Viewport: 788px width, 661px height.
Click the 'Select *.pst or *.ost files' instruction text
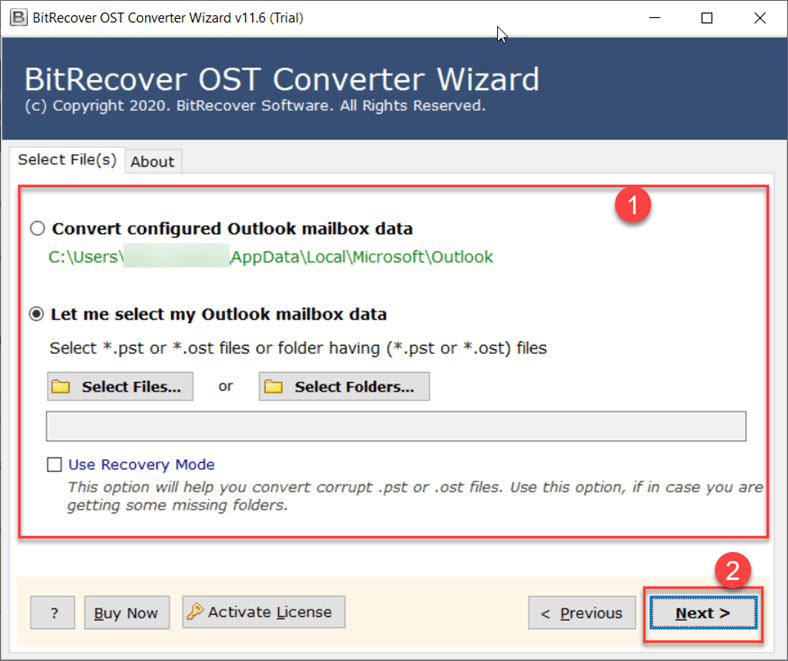pos(298,348)
